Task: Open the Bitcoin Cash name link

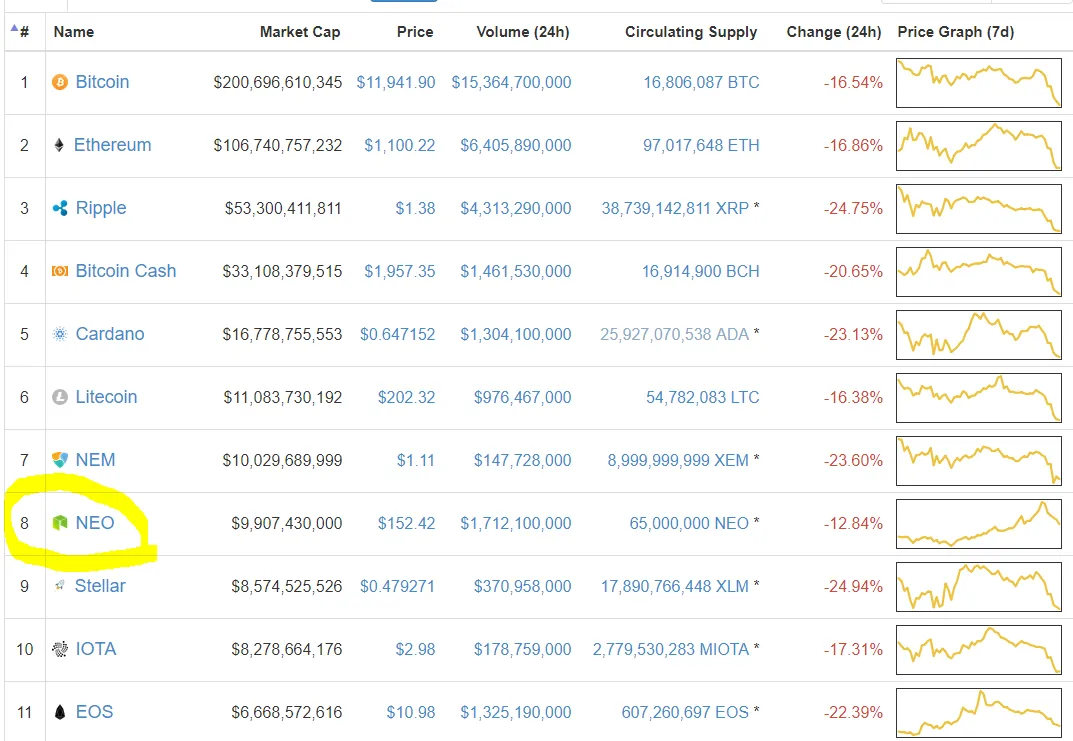Action: pyautogui.click(x=126, y=271)
